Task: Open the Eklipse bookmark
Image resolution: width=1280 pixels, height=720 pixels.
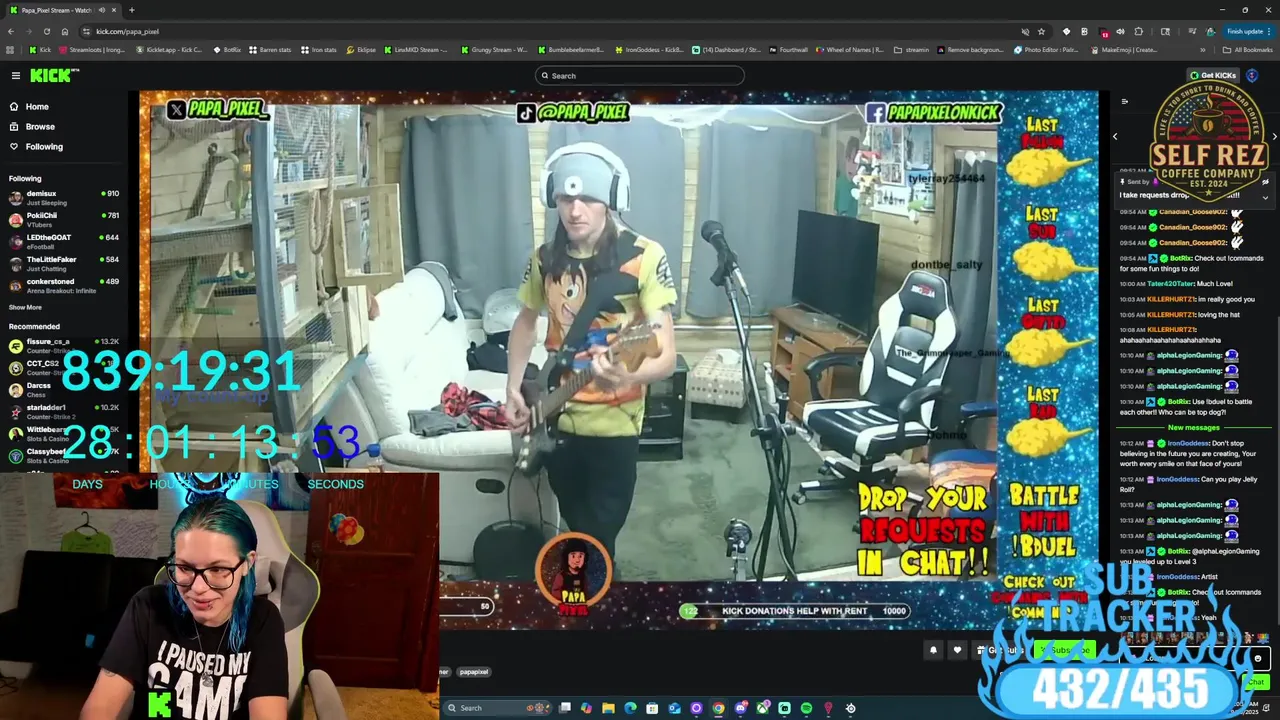Action: (361, 49)
